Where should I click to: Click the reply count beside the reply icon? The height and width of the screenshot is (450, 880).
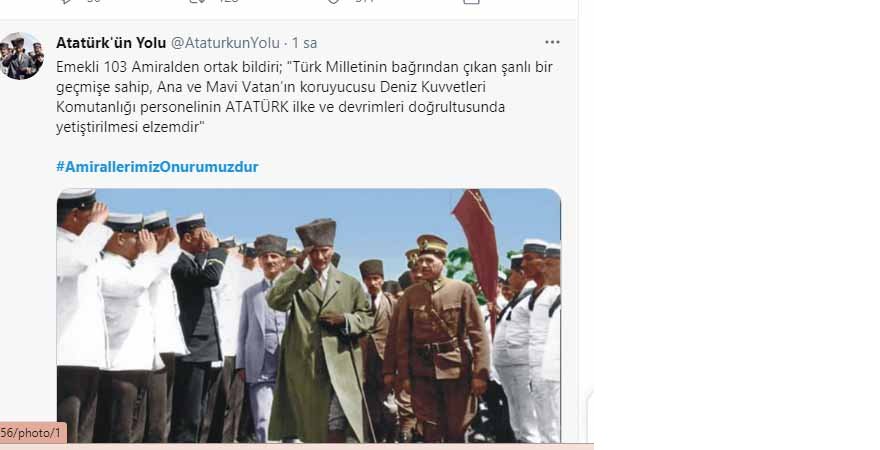click(93, 2)
